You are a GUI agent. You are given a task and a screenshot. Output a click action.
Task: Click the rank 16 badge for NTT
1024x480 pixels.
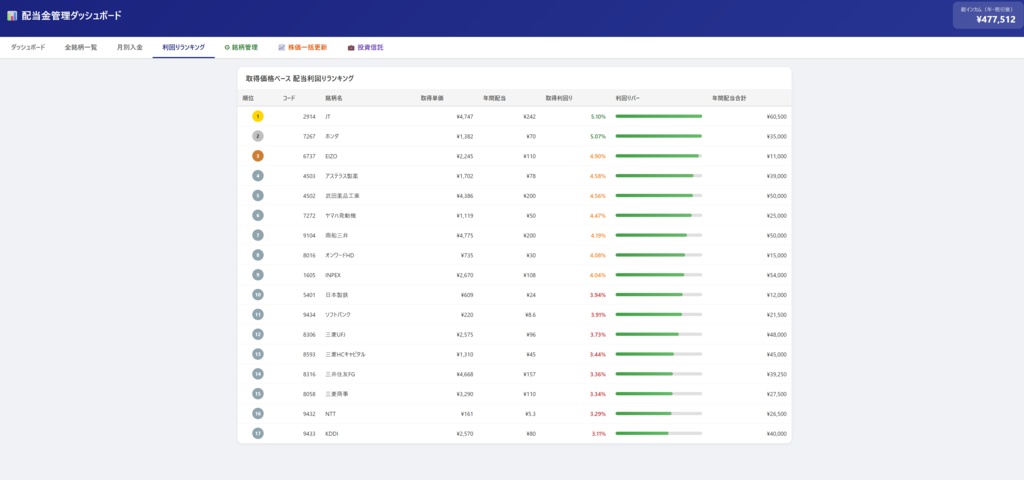click(x=258, y=413)
